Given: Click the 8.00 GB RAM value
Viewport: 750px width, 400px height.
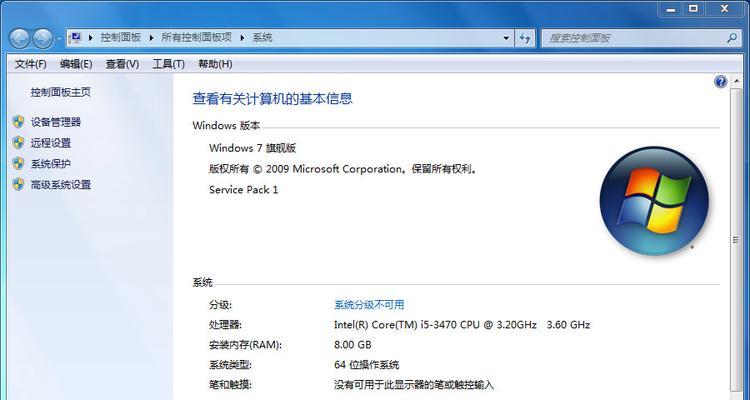Looking at the screenshot, I should (x=353, y=345).
